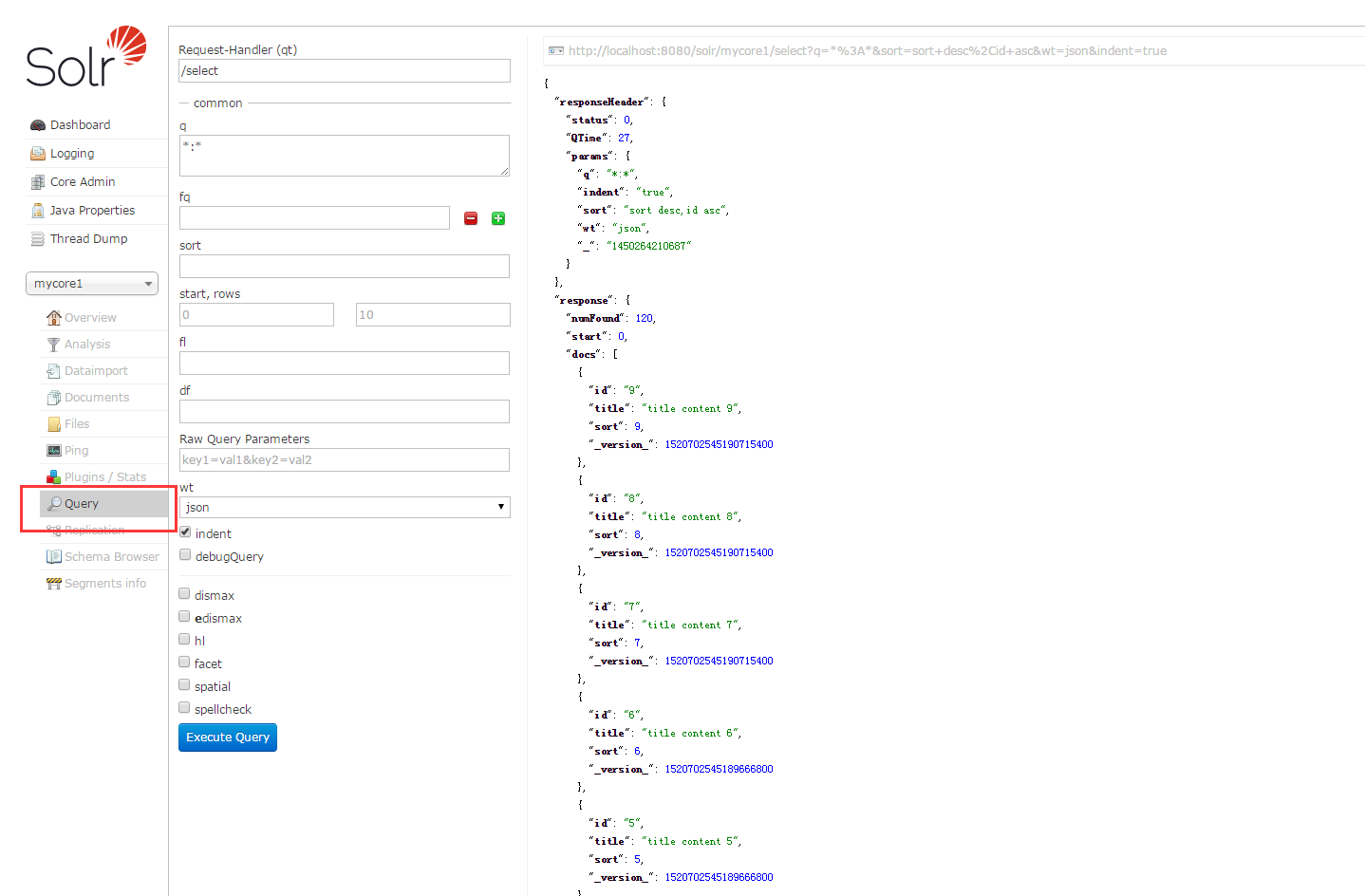Click the Logging icon

(x=38, y=154)
